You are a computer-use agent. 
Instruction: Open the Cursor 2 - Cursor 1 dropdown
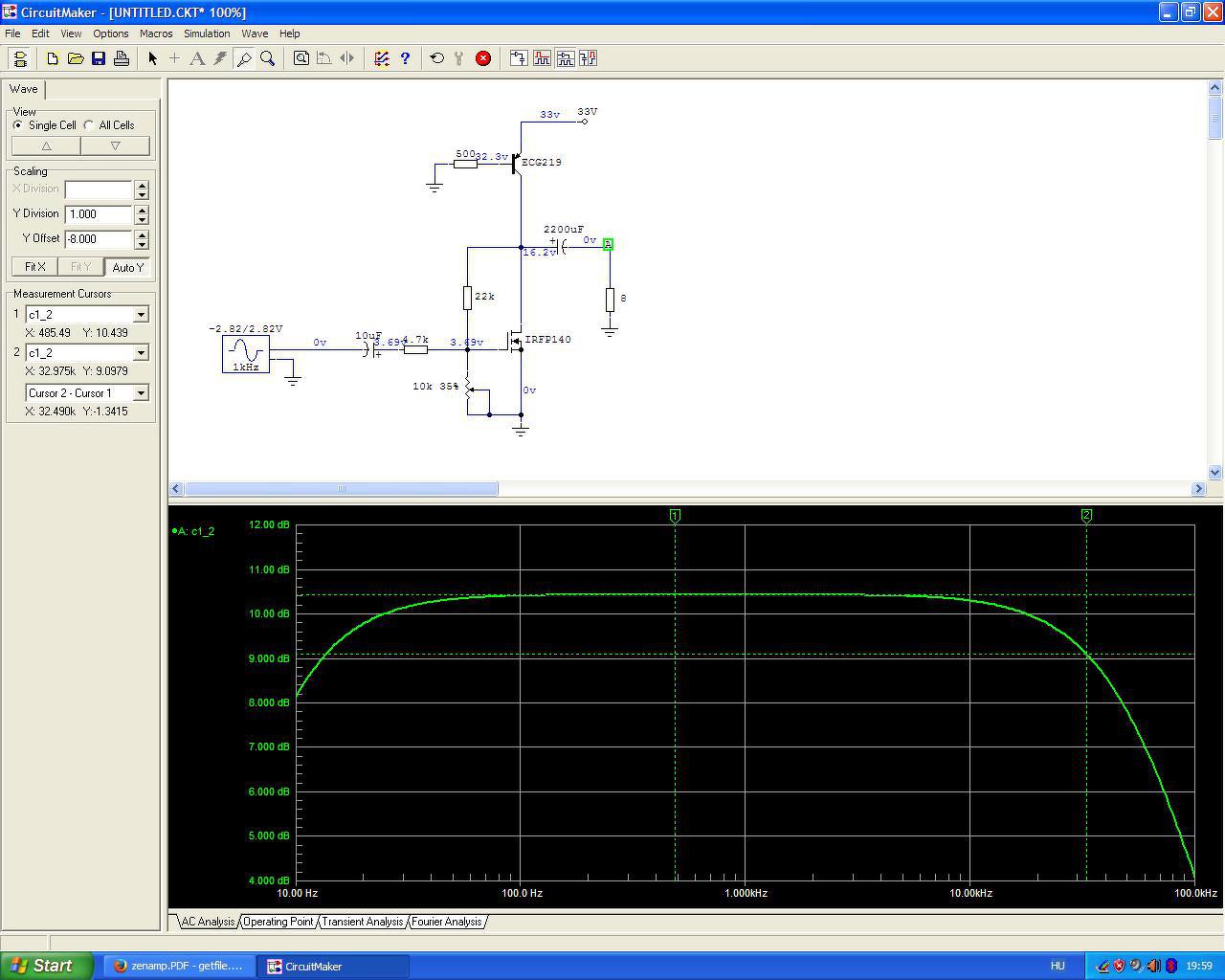[x=141, y=393]
